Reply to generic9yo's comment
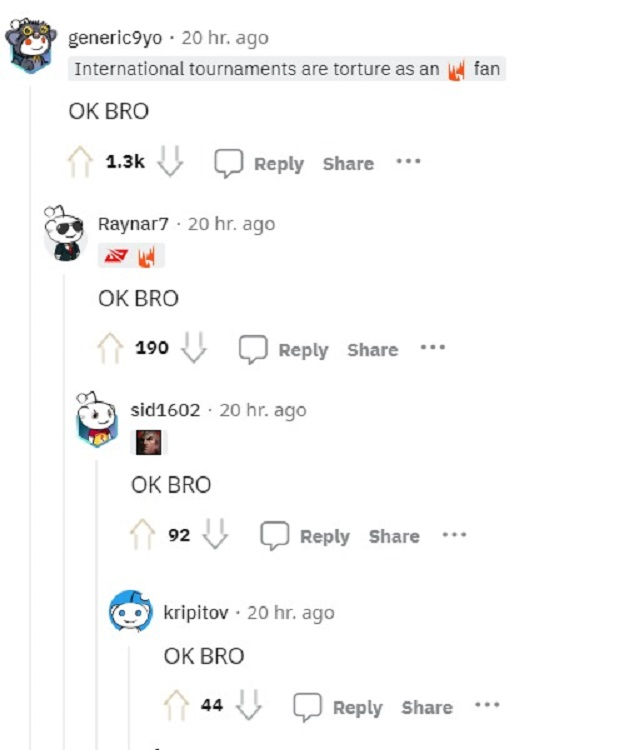The width and height of the screenshot is (640, 750). (259, 164)
